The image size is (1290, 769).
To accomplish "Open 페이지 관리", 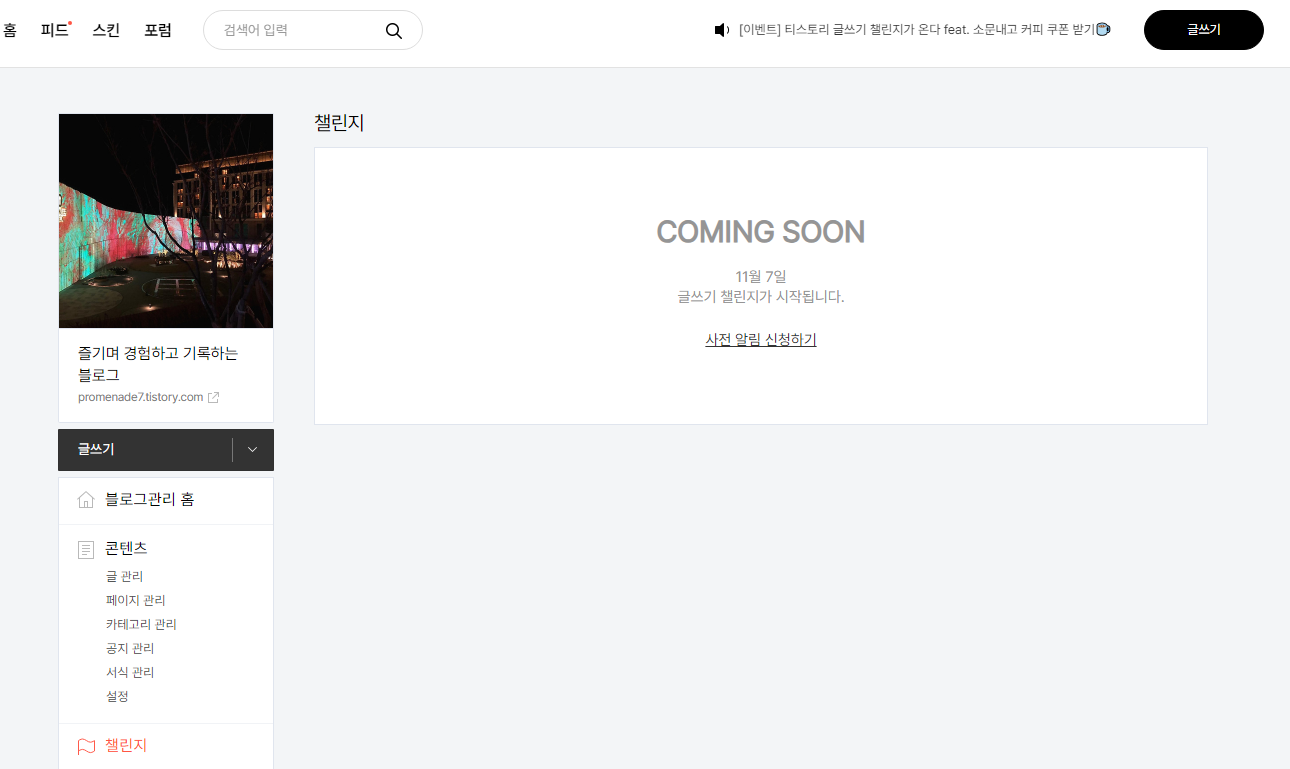I will (x=135, y=601).
